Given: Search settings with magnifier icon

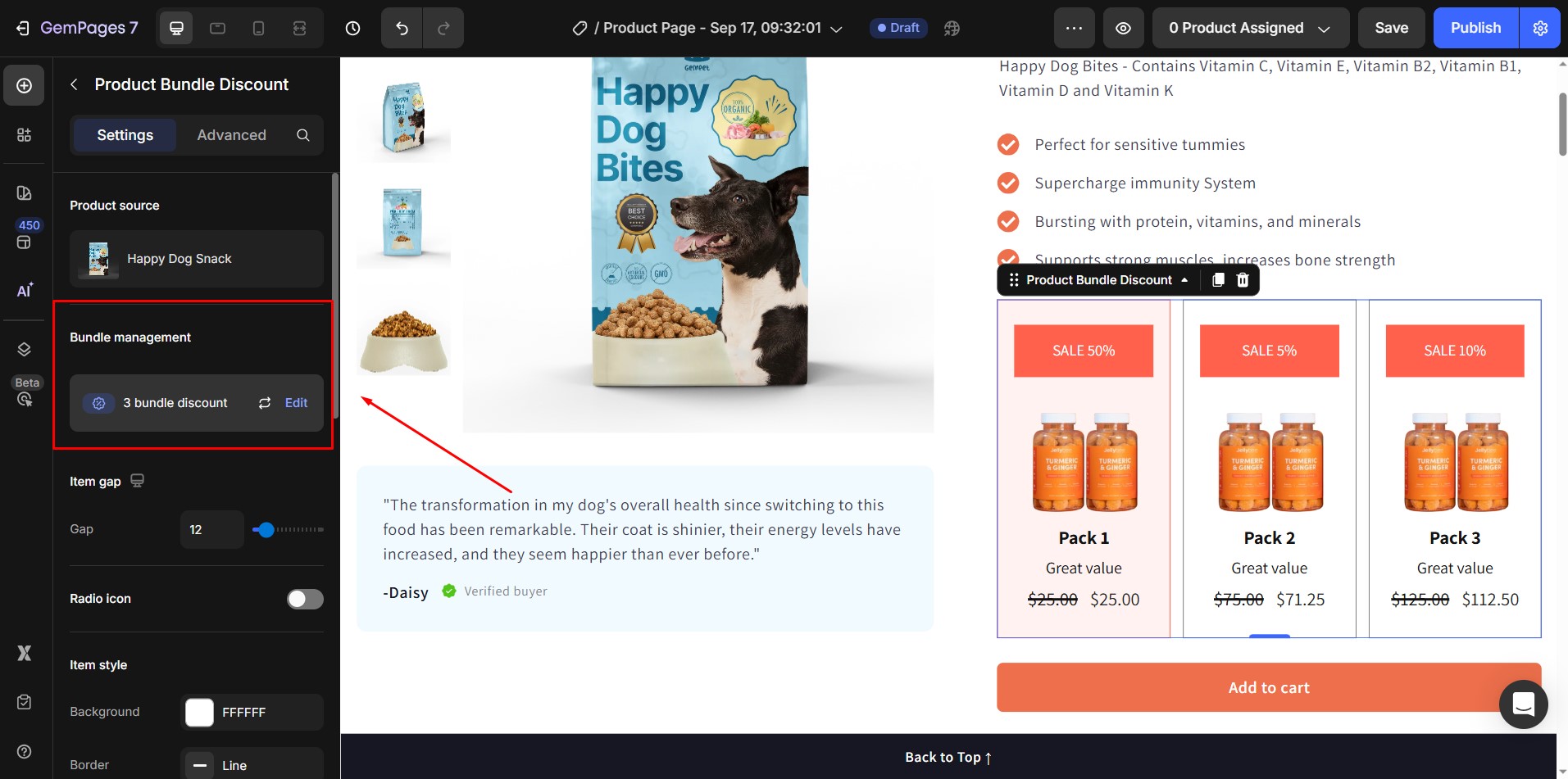Looking at the screenshot, I should click(303, 135).
